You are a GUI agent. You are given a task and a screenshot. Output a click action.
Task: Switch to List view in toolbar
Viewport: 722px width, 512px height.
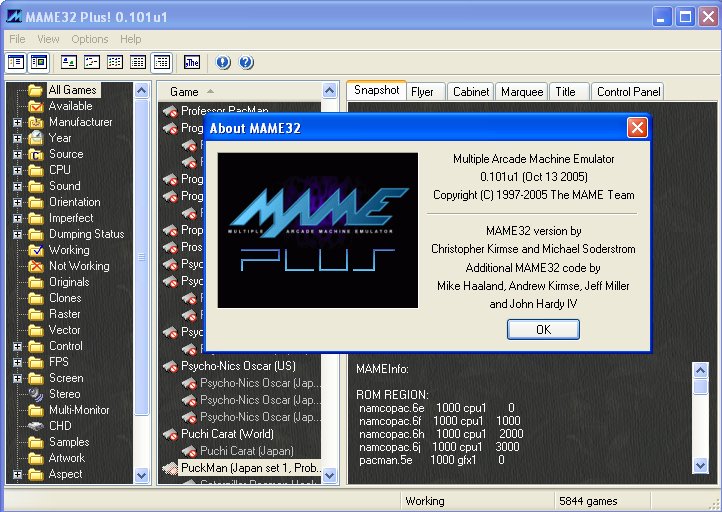[115, 62]
